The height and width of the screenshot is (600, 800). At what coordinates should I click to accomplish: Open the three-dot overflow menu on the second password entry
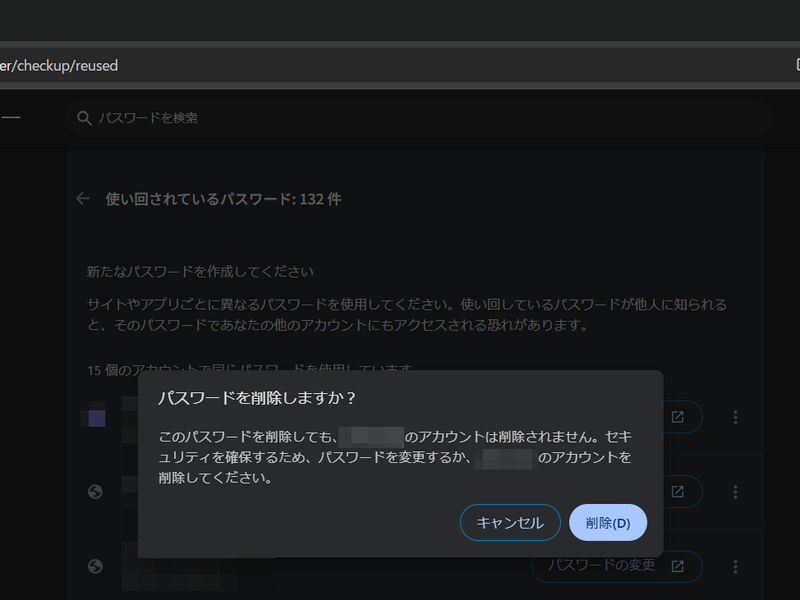tap(737, 491)
